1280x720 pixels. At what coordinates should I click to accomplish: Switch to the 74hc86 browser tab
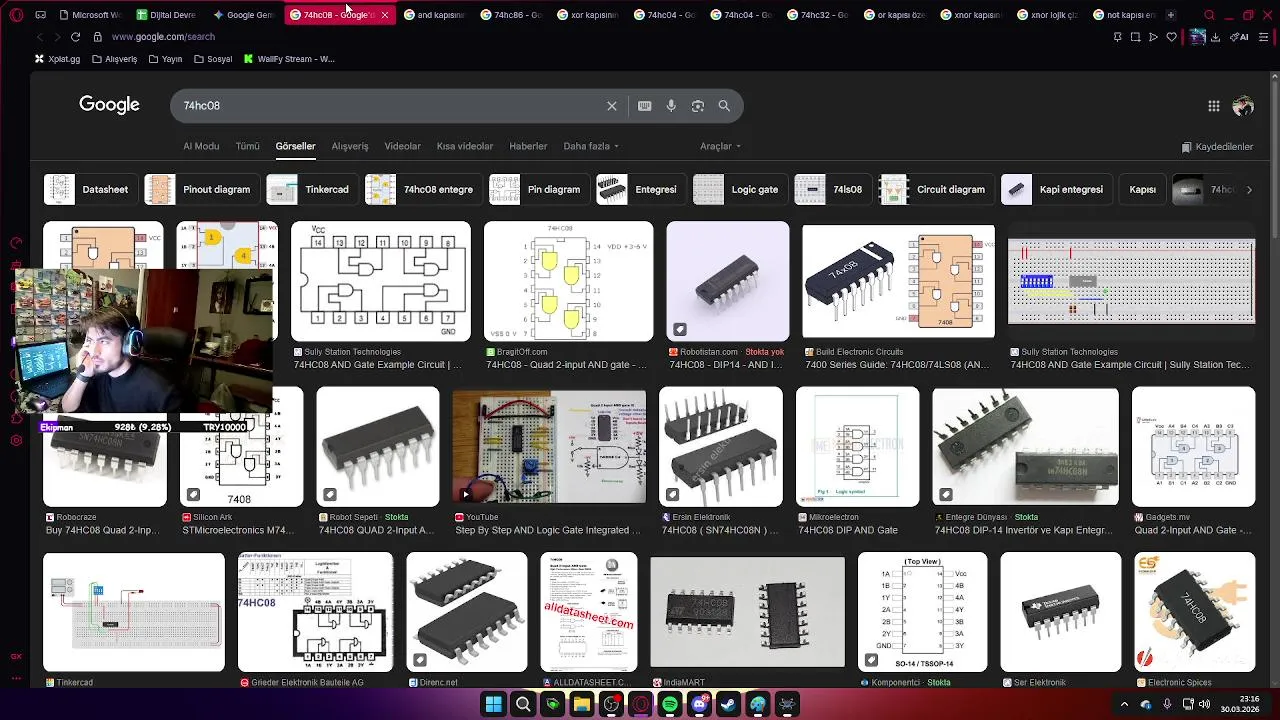(x=511, y=15)
